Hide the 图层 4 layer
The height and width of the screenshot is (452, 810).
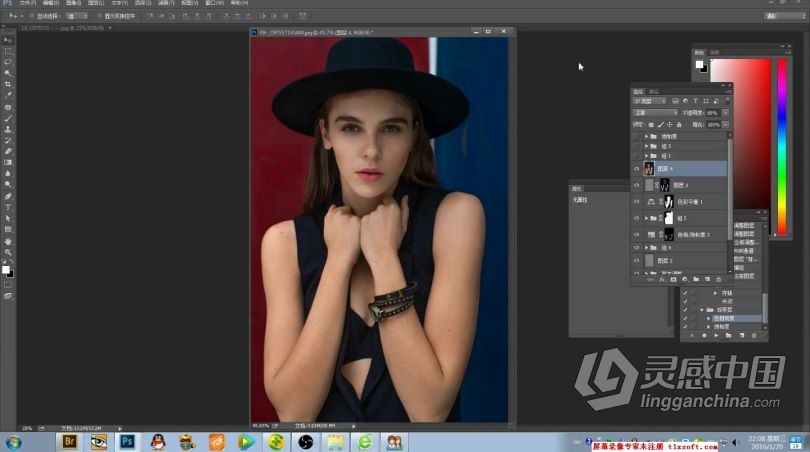coord(636,168)
